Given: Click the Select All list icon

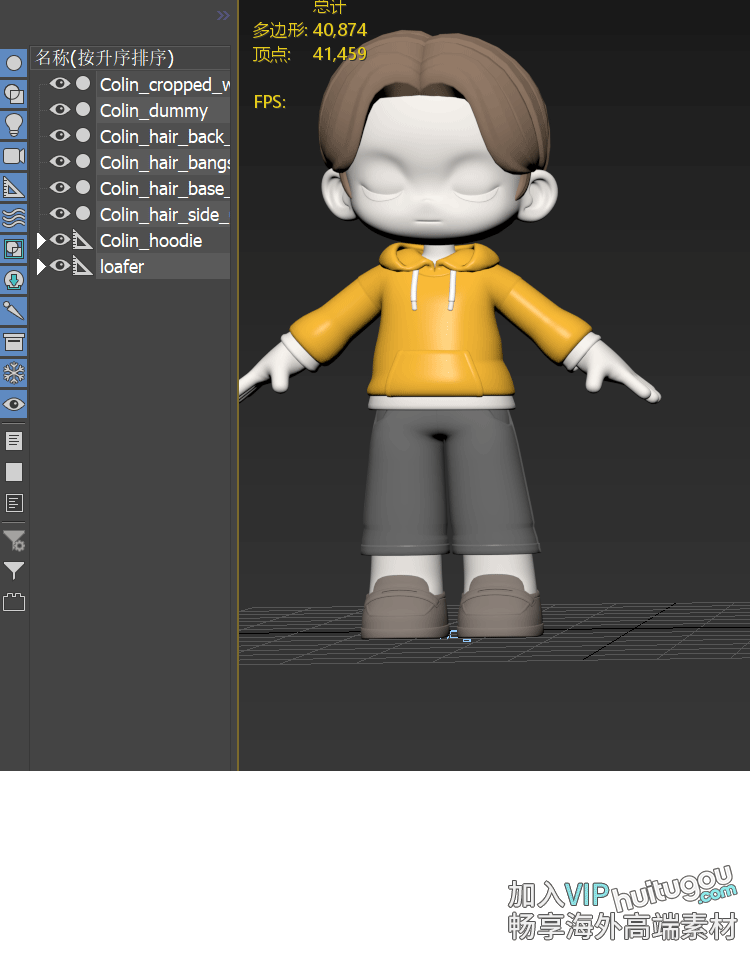Looking at the screenshot, I should (14, 440).
